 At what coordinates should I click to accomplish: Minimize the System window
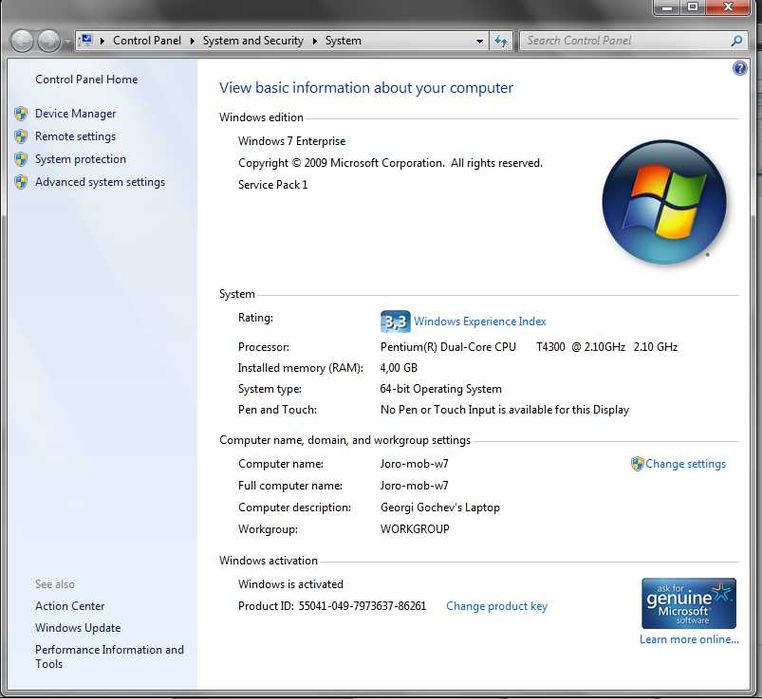pos(668,7)
